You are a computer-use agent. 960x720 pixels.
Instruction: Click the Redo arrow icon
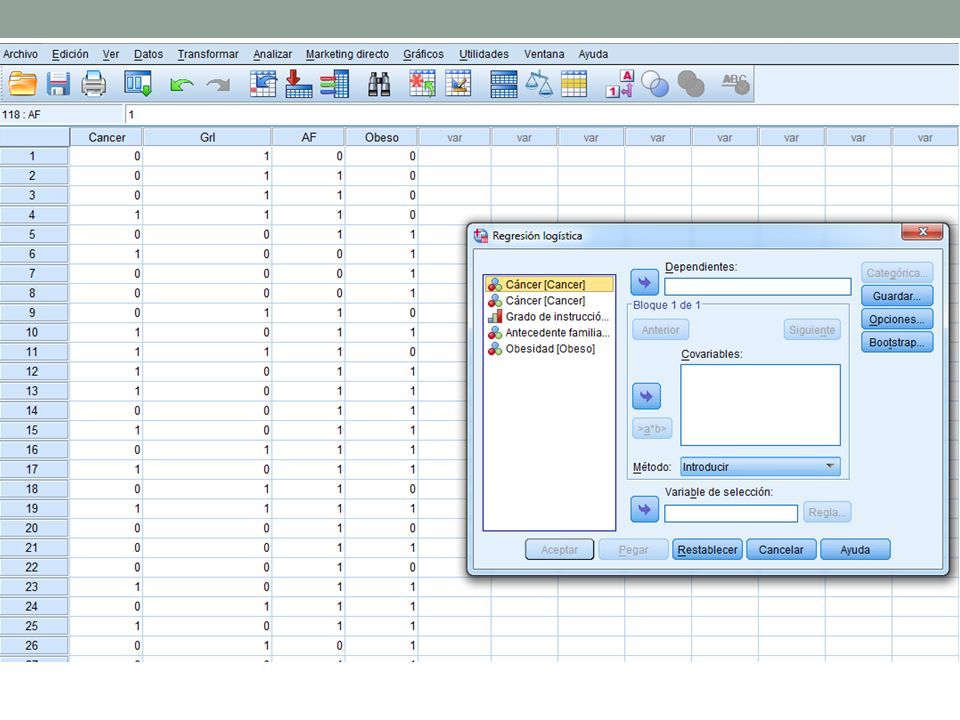pos(219,84)
